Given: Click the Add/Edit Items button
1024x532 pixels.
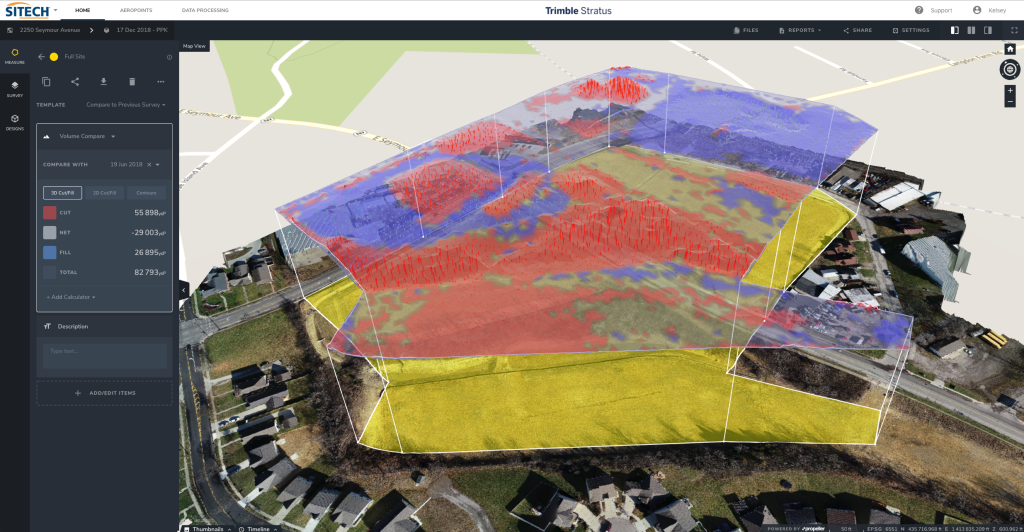Looking at the screenshot, I should (x=105, y=393).
